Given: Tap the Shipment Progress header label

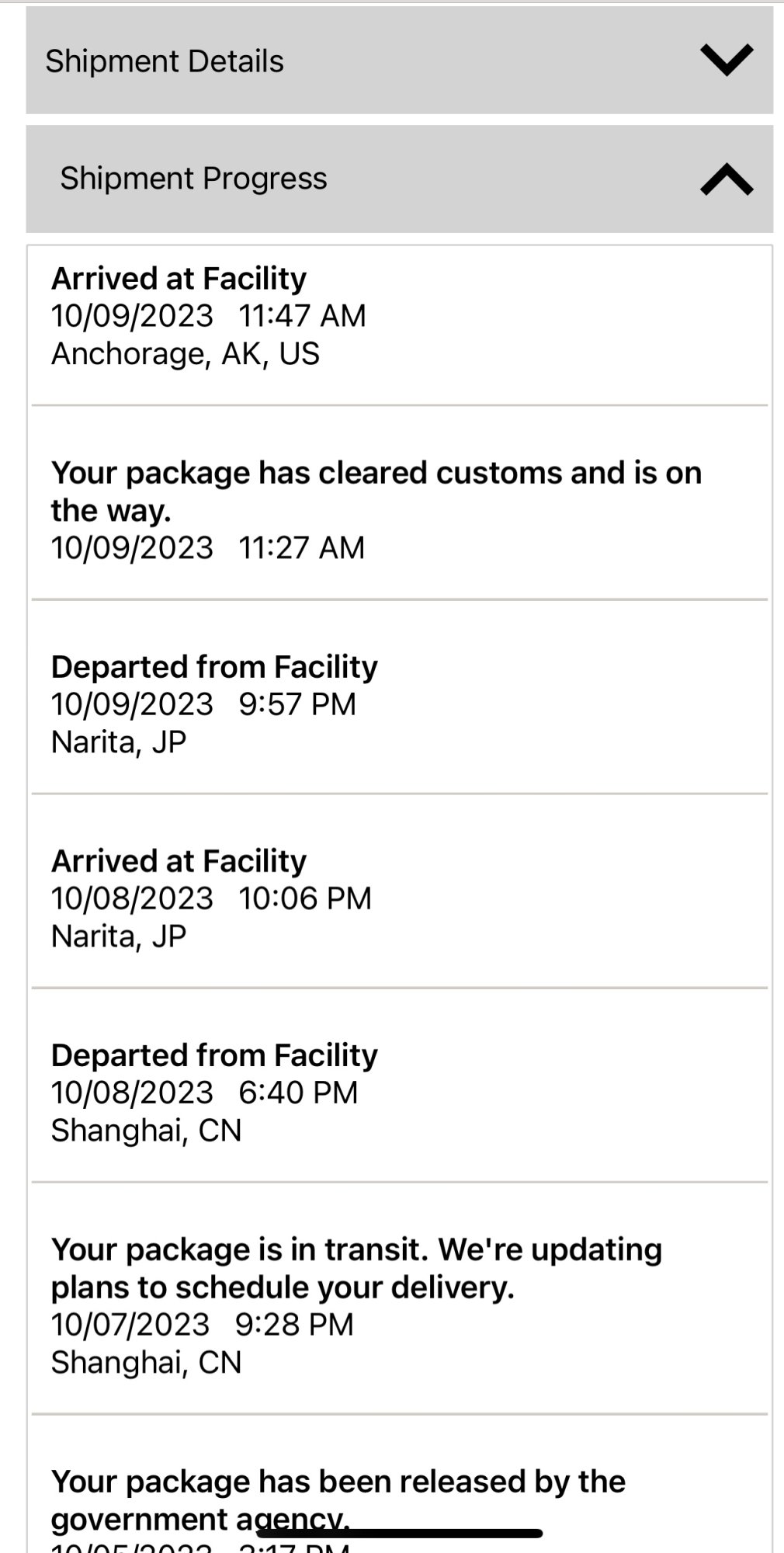Looking at the screenshot, I should pyautogui.click(x=193, y=179).
